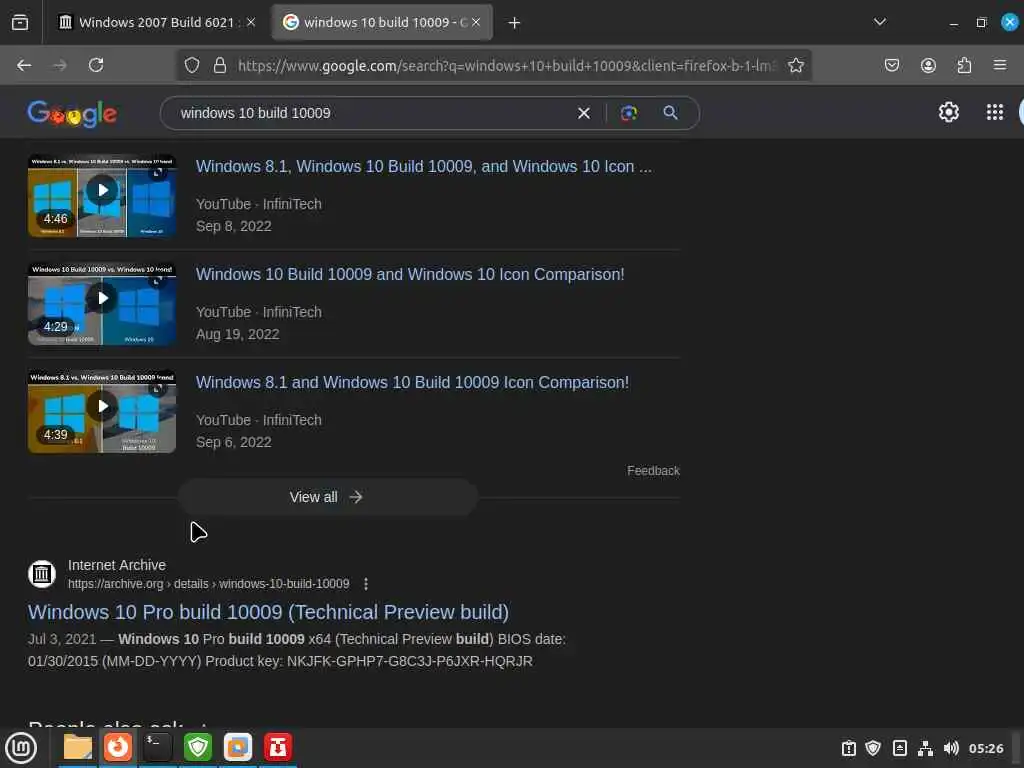
Task: Launch Files manager from taskbar
Action: tap(78, 747)
